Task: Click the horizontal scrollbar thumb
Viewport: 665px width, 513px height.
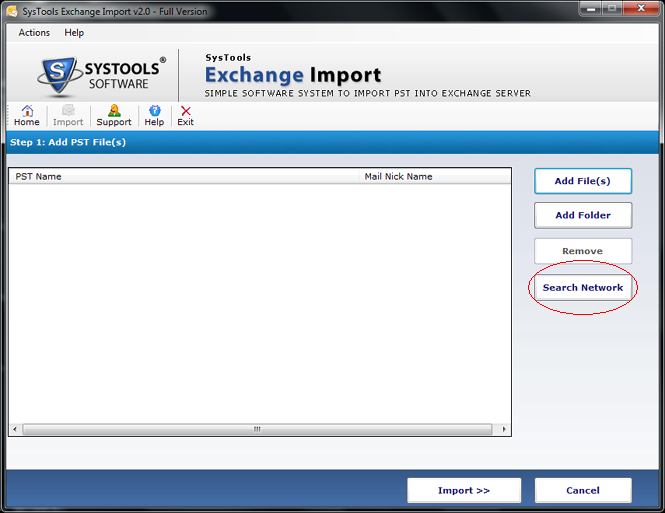Action: pyautogui.click(x=257, y=429)
